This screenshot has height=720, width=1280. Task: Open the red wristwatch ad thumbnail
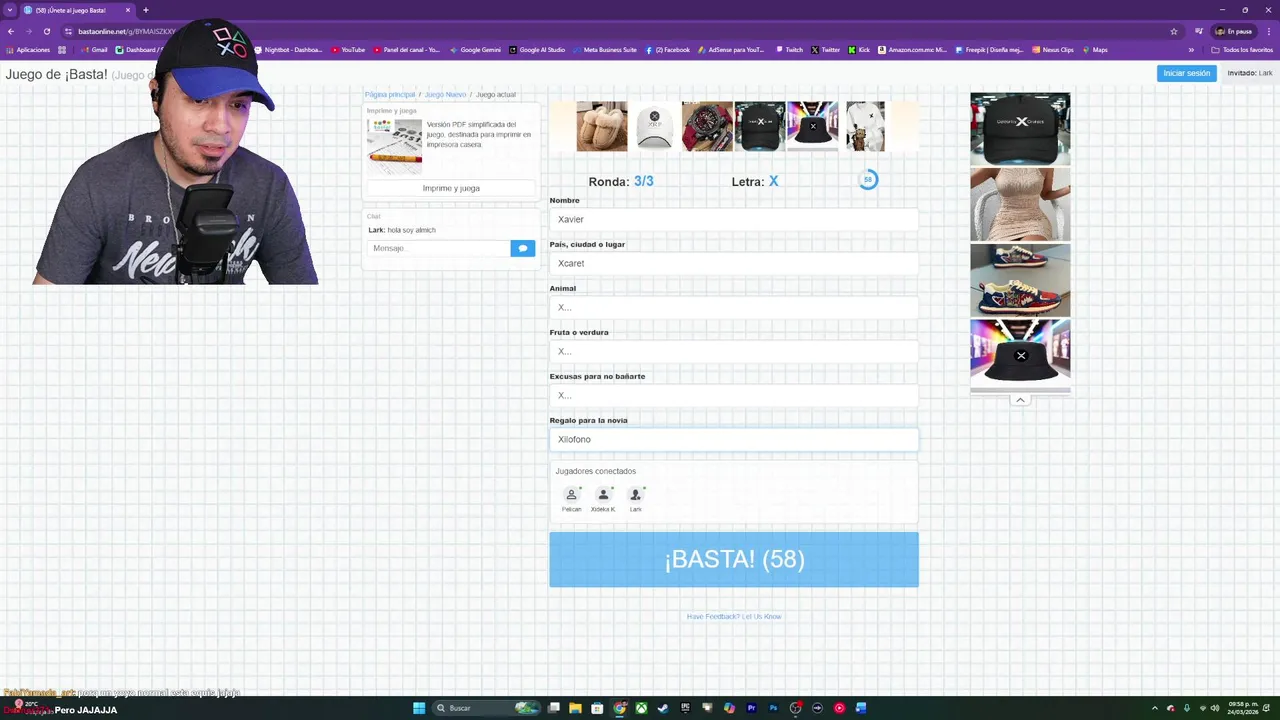[707, 126]
